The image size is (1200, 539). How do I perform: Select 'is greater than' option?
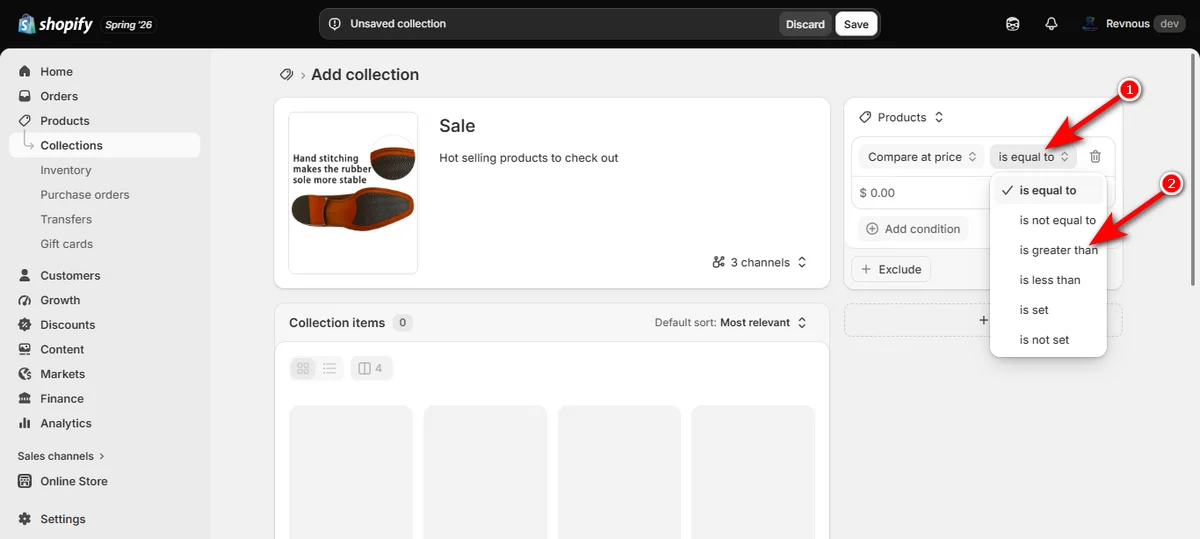pyautogui.click(x=1048, y=250)
